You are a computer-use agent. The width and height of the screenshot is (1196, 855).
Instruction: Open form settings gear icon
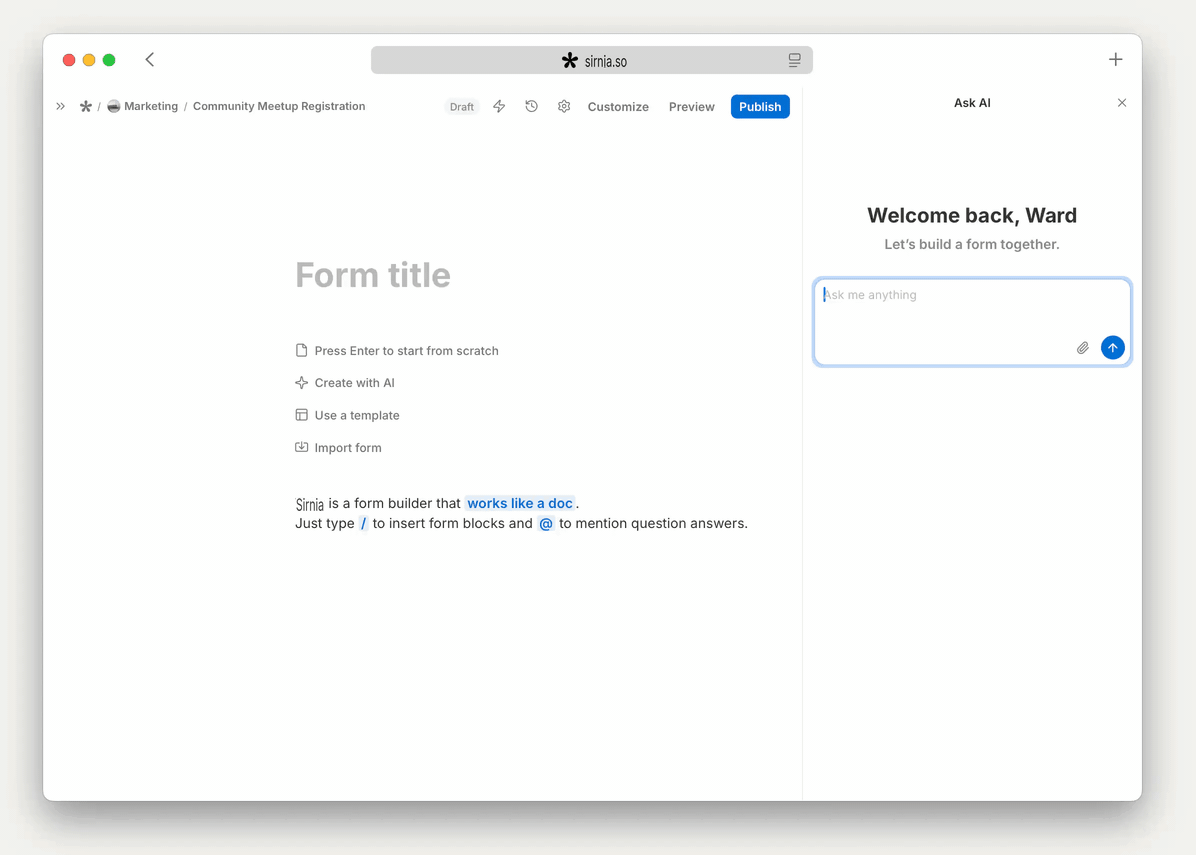[564, 107]
